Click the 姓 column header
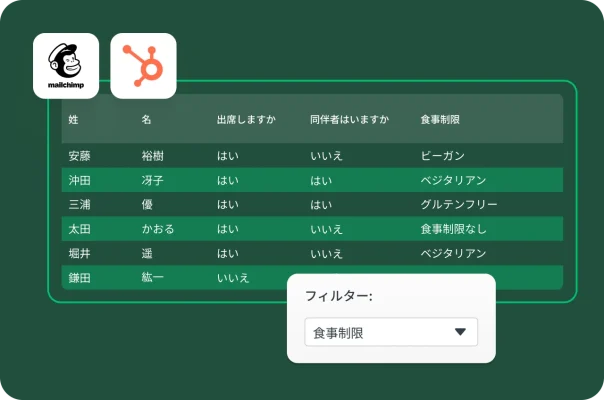The height and width of the screenshot is (400, 604). click(x=74, y=119)
